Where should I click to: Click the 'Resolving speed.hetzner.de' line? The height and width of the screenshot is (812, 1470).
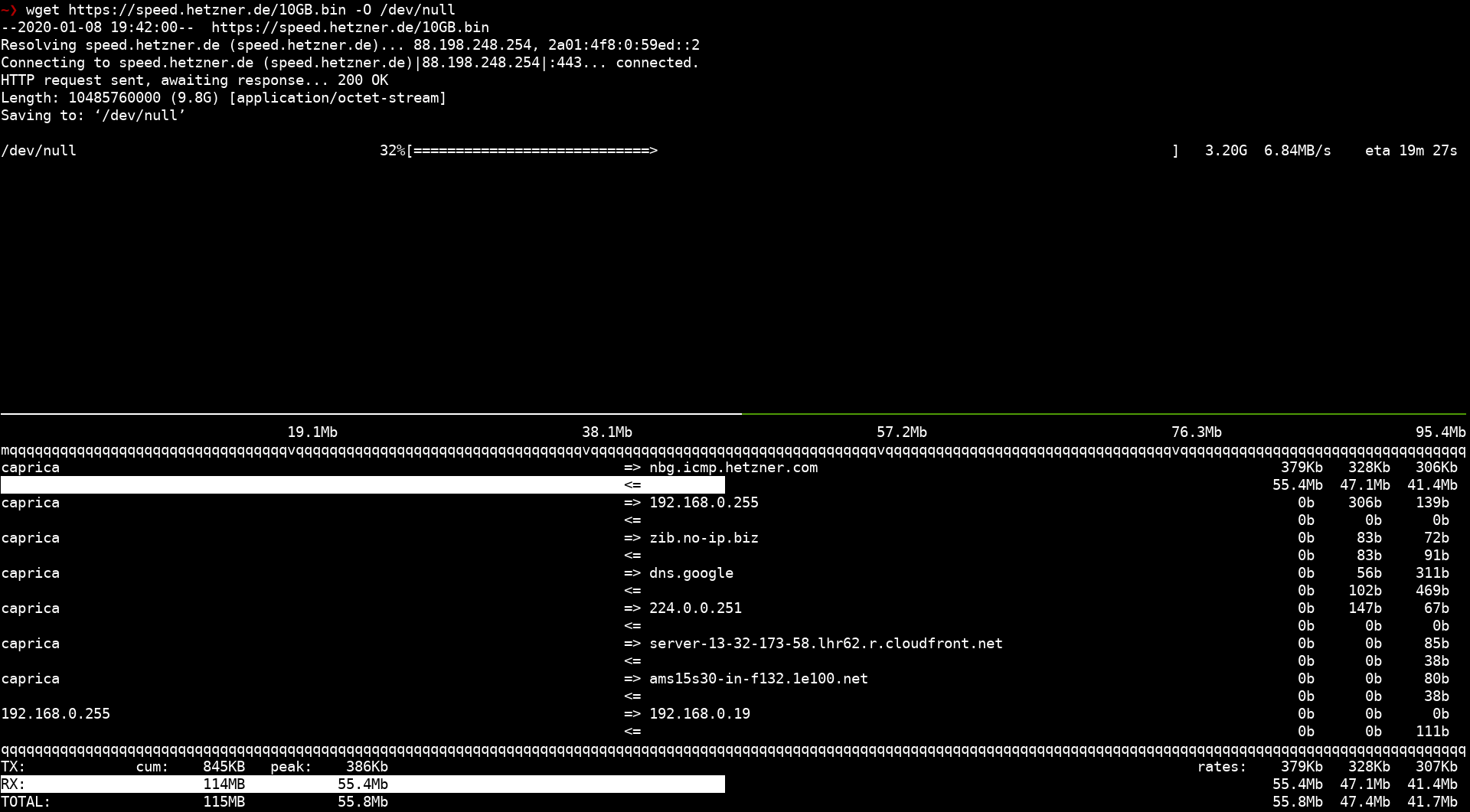coord(350,45)
